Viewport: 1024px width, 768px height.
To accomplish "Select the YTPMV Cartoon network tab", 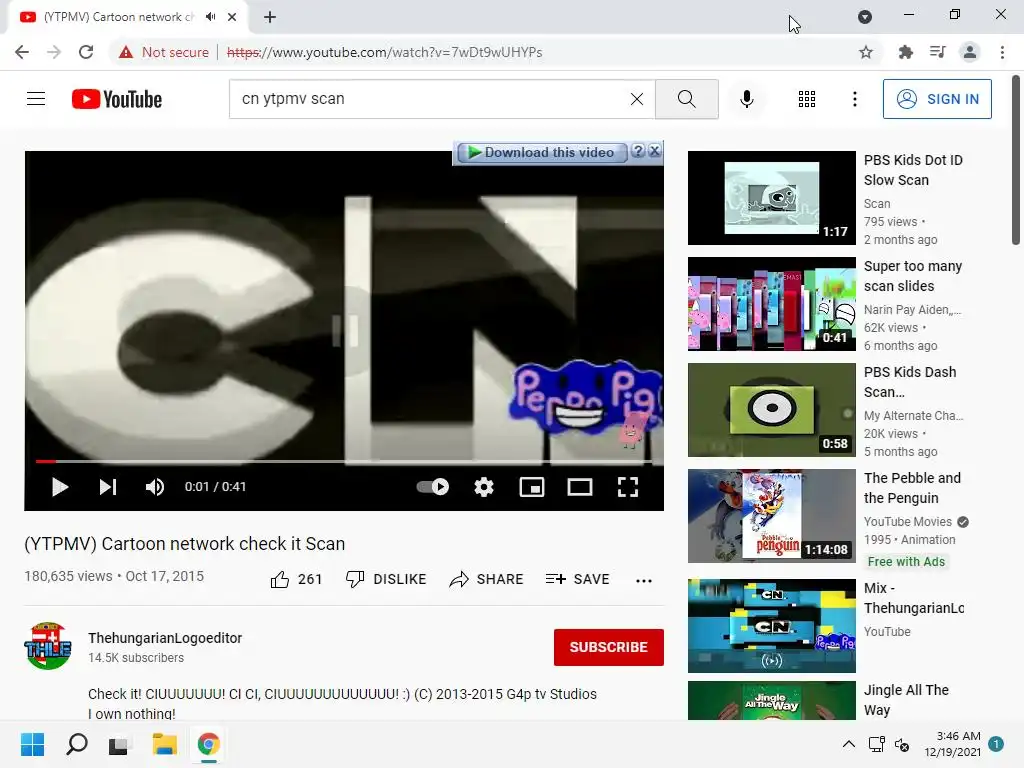I will point(119,17).
